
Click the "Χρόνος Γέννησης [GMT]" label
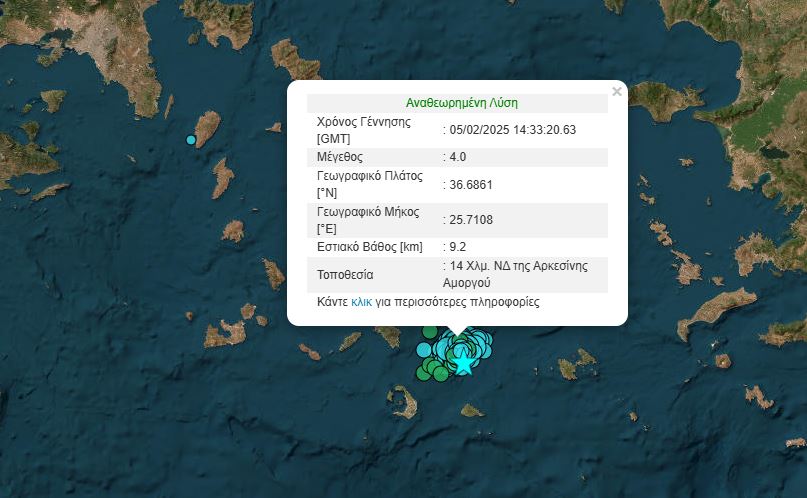click(364, 129)
